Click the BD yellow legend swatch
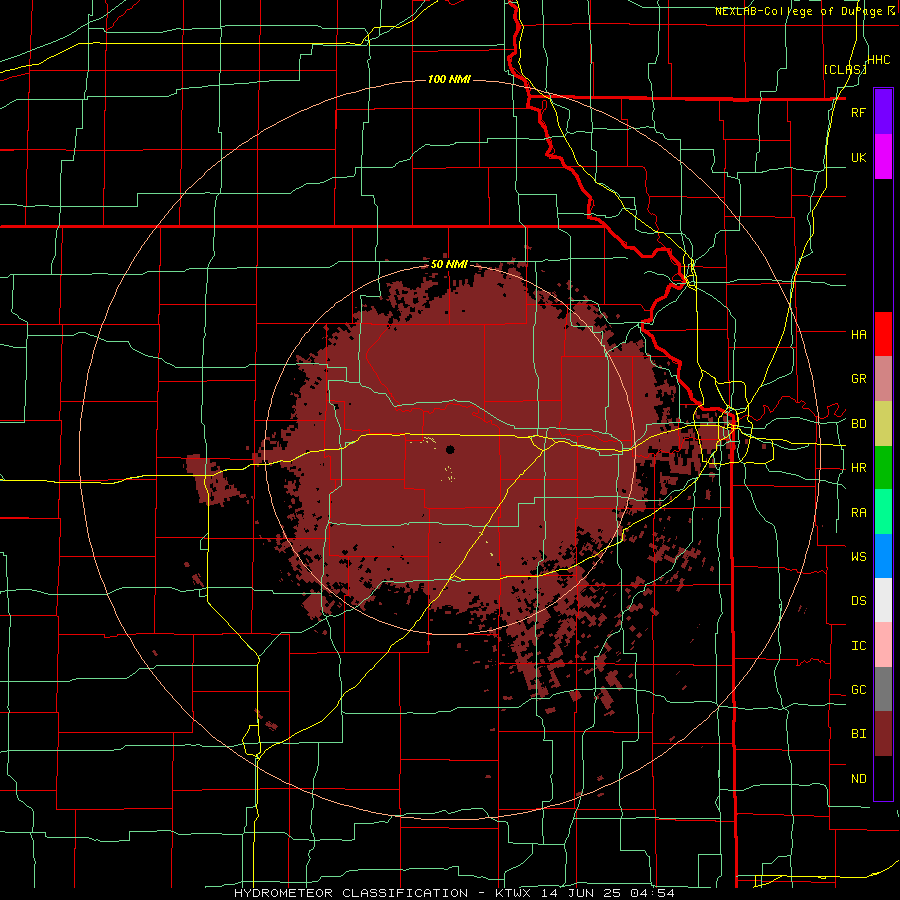This screenshot has height=900, width=900. 883,424
